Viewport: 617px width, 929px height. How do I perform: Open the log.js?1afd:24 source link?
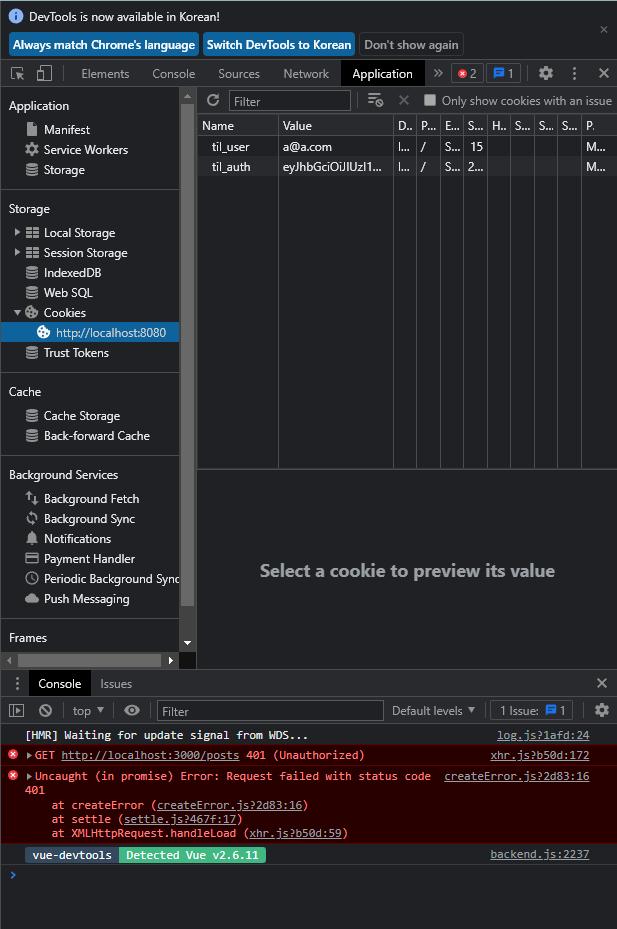[543, 735]
